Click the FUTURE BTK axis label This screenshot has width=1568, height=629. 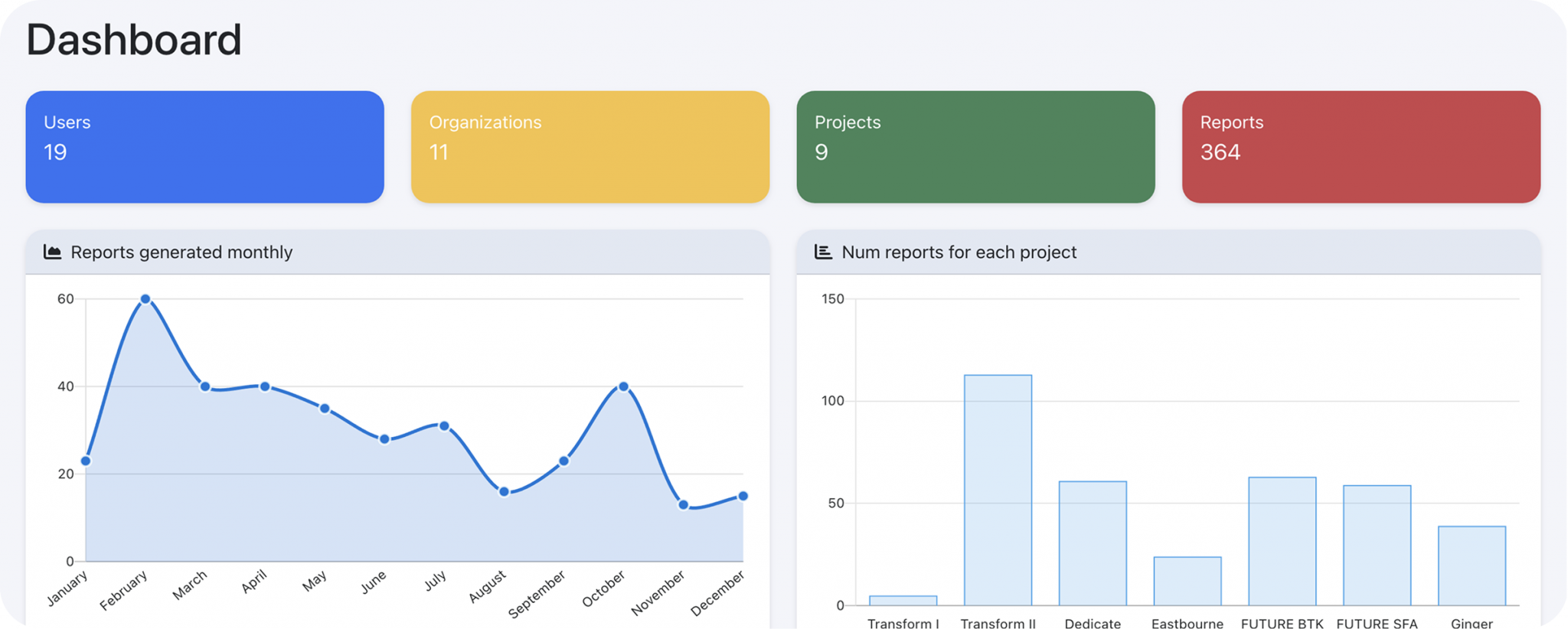tap(1282, 623)
